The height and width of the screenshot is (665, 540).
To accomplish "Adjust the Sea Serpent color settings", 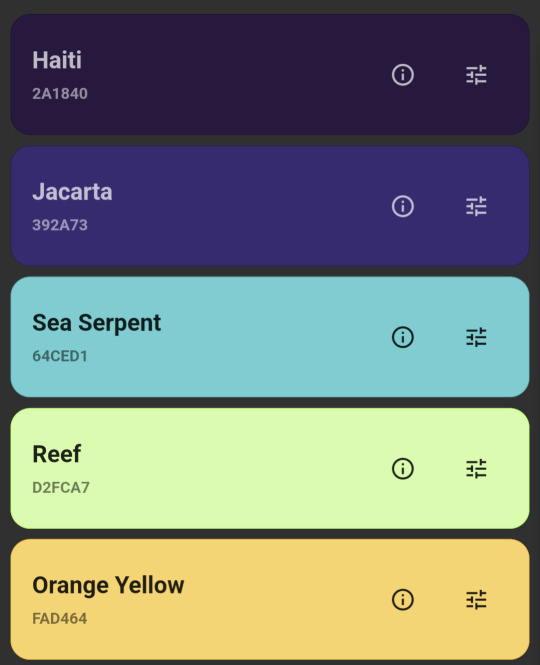I will (476, 337).
